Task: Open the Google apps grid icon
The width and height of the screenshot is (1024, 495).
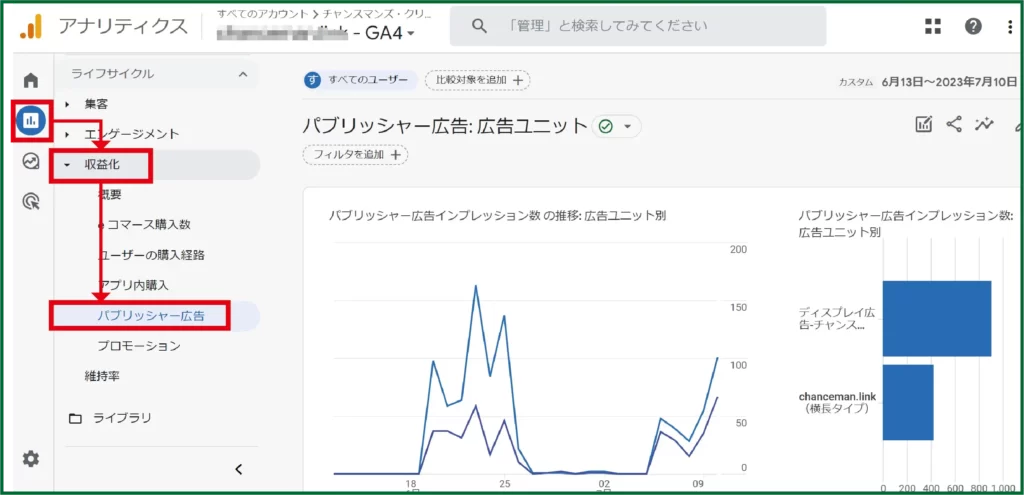Action: click(933, 26)
